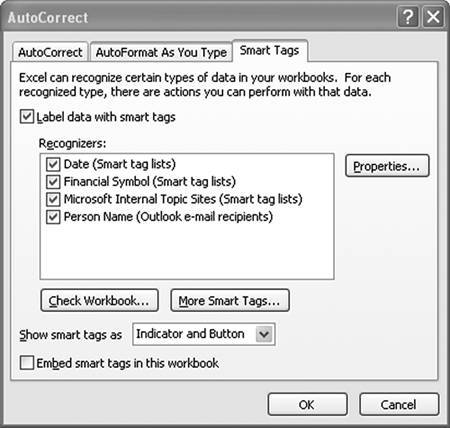Uncheck the Date recognizer checkbox

(53, 164)
